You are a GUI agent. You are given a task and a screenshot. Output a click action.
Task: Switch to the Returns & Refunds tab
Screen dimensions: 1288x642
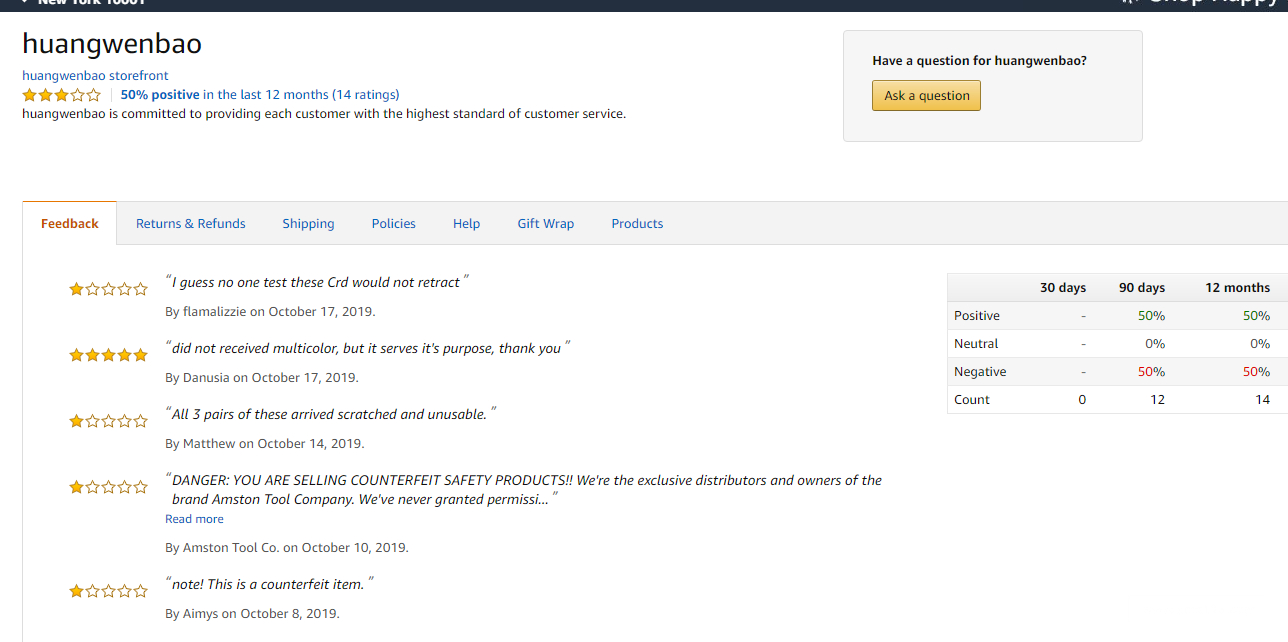tap(190, 224)
